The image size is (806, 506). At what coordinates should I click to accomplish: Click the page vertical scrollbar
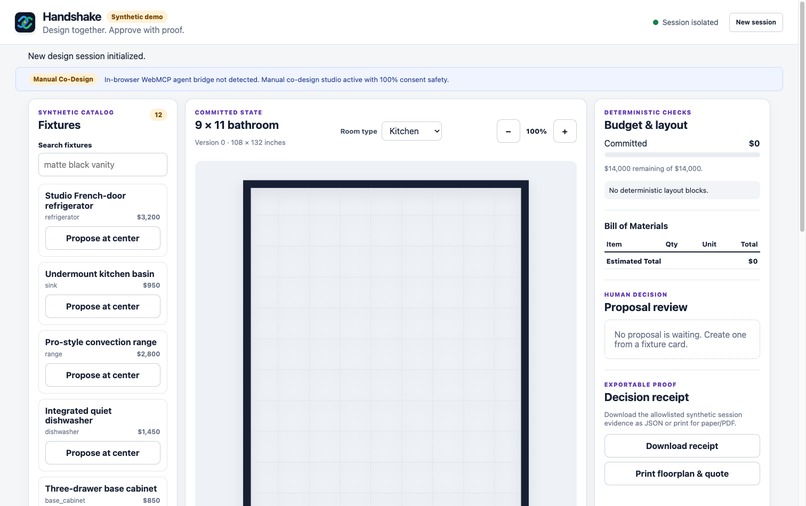(802, 116)
